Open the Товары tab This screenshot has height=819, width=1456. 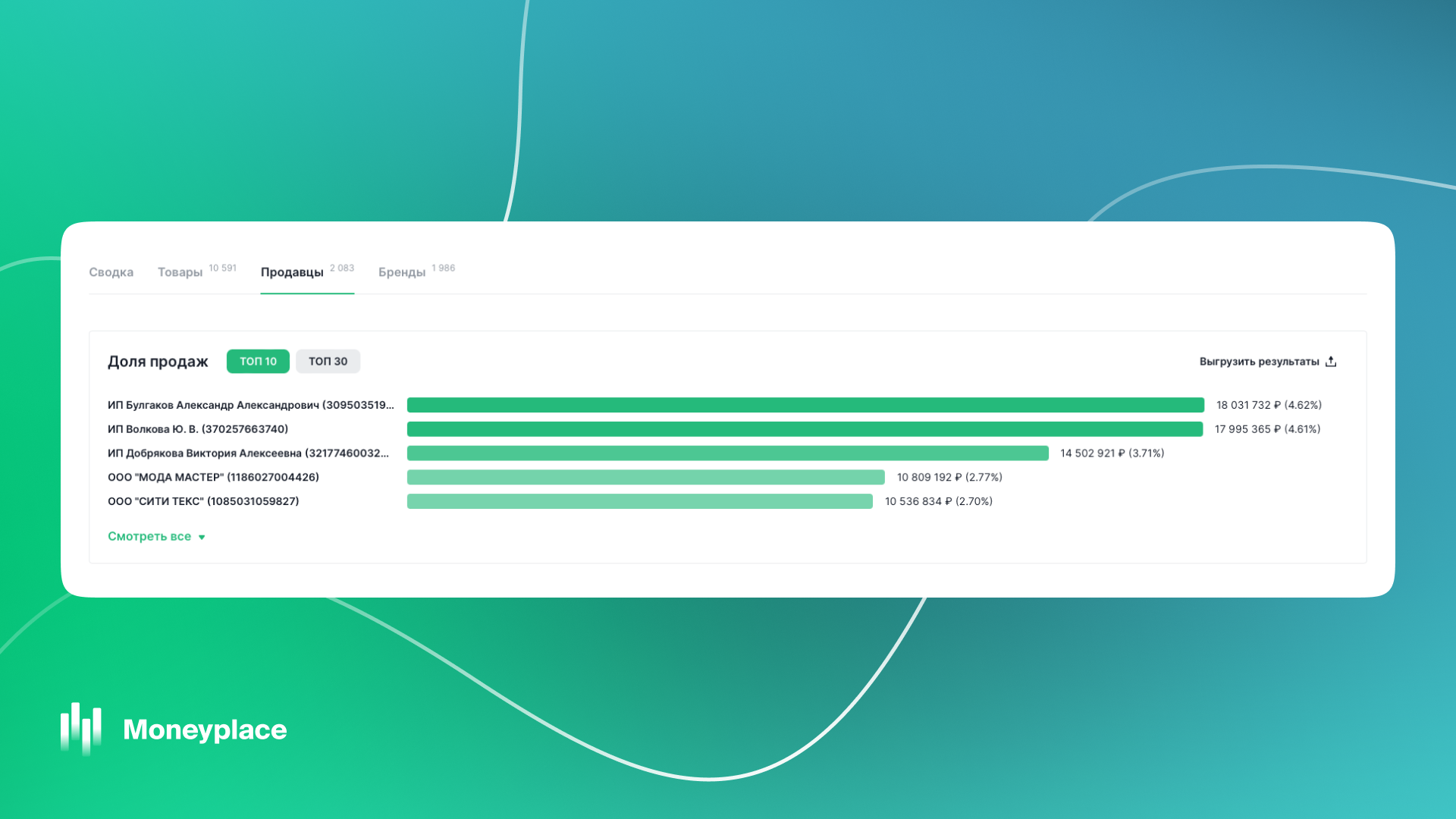(x=180, y=272)
